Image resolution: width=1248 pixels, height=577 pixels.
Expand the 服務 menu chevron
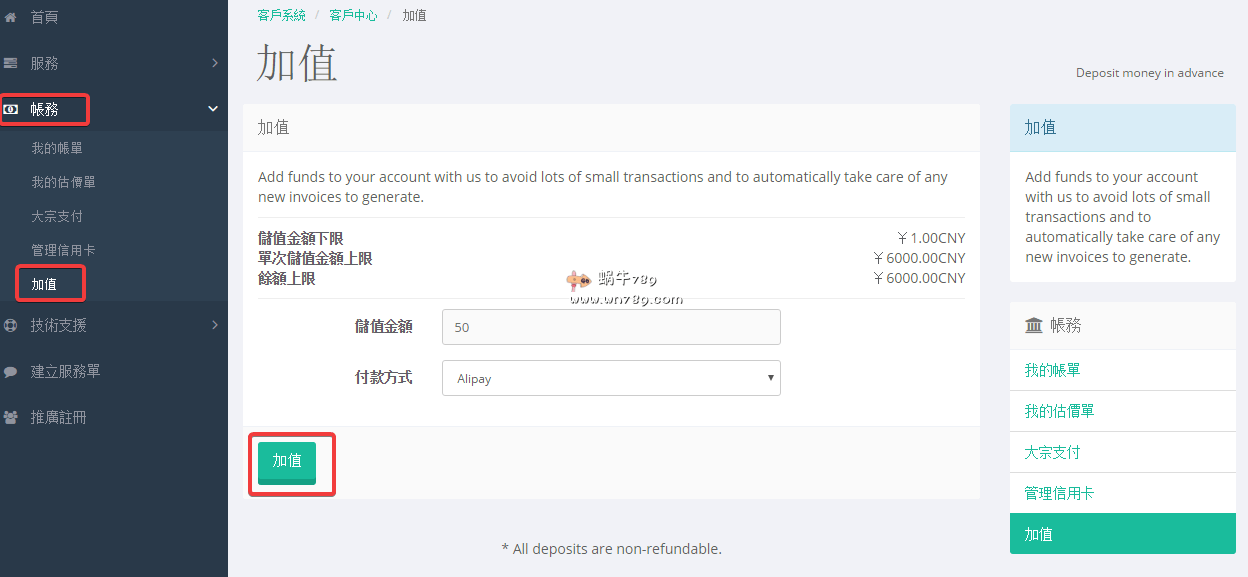pyautogui.click(x=214, y=63)
